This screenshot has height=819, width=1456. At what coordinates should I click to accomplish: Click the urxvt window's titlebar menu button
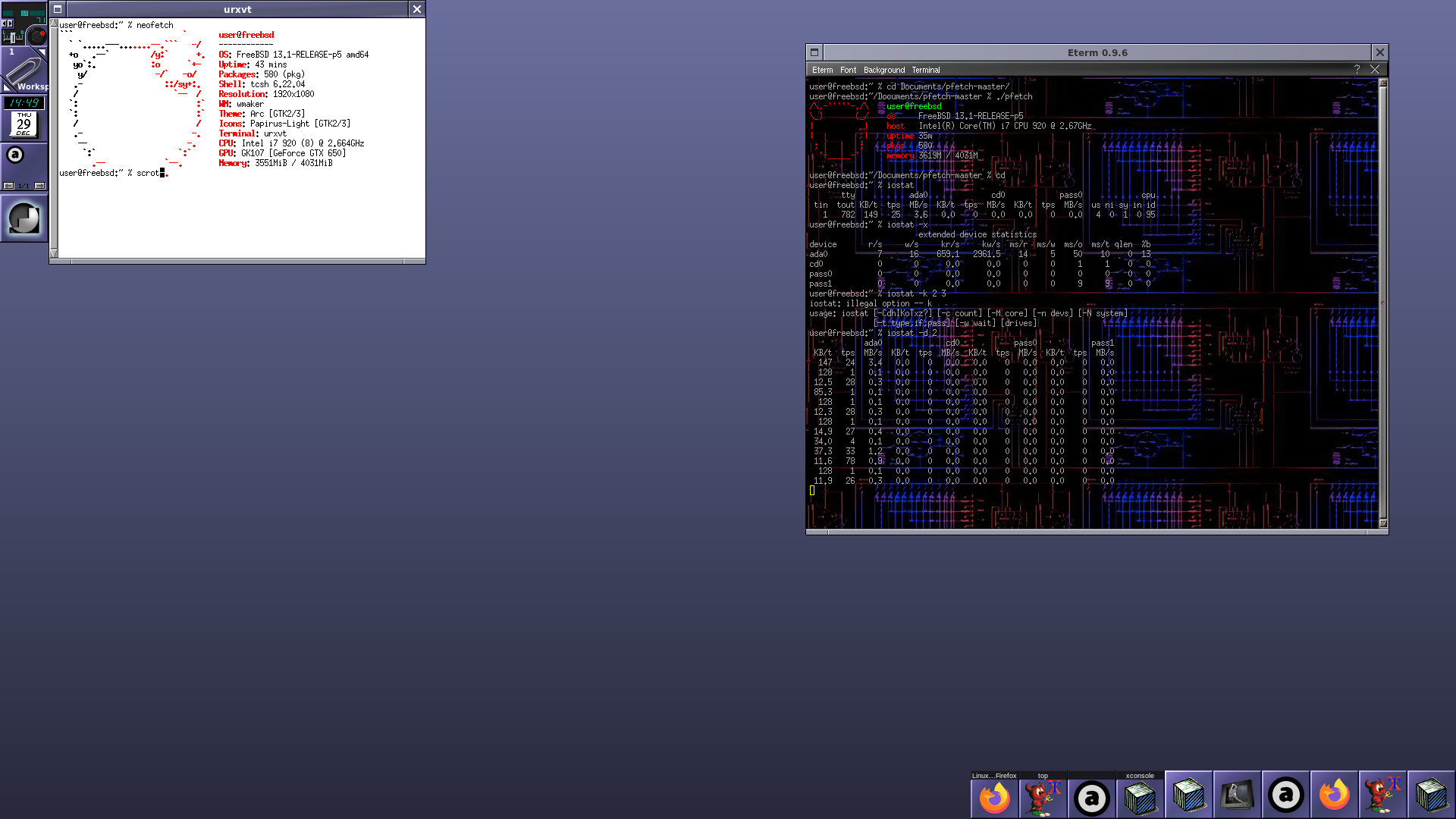click(x=58, y=9)
